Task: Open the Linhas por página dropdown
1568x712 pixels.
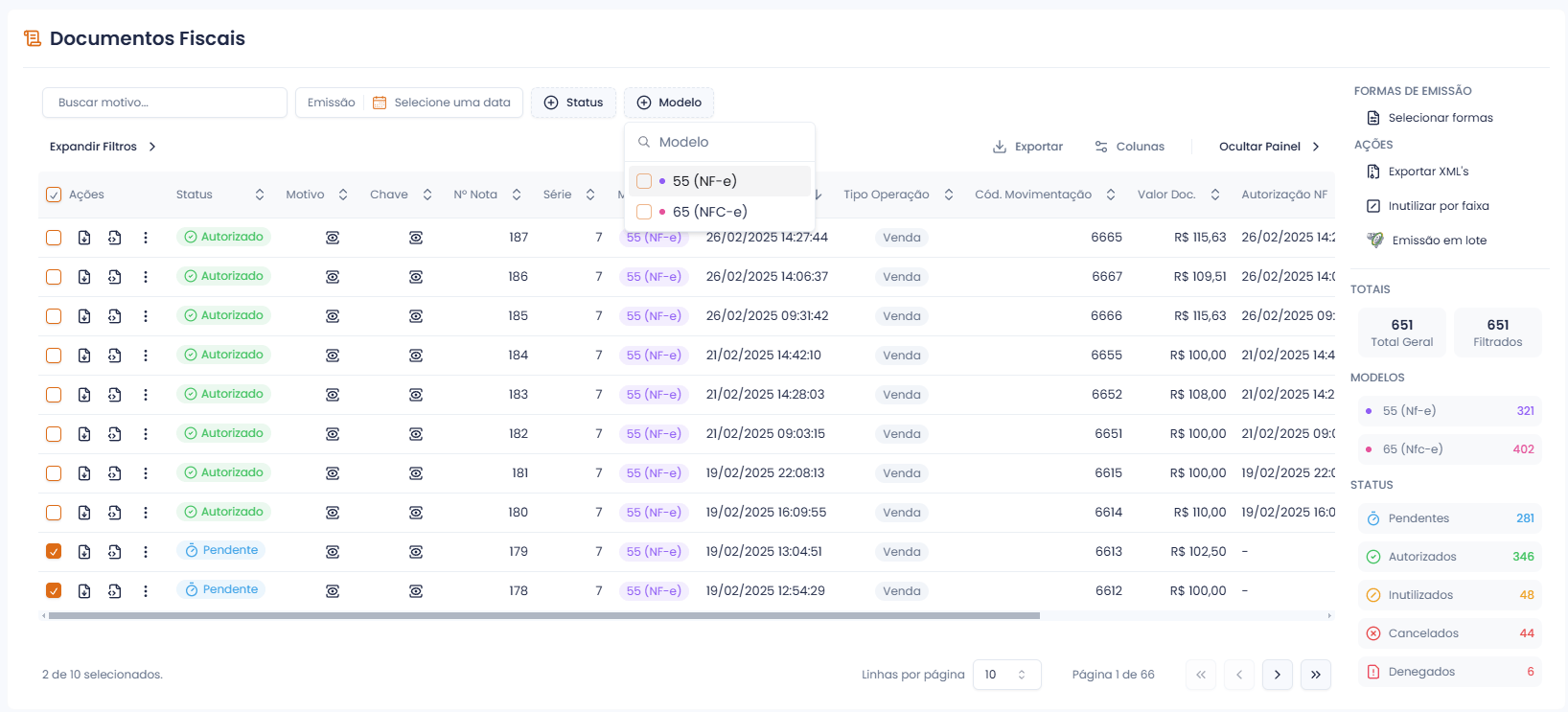Action: pyautogui.click(x=1006, y=675)
